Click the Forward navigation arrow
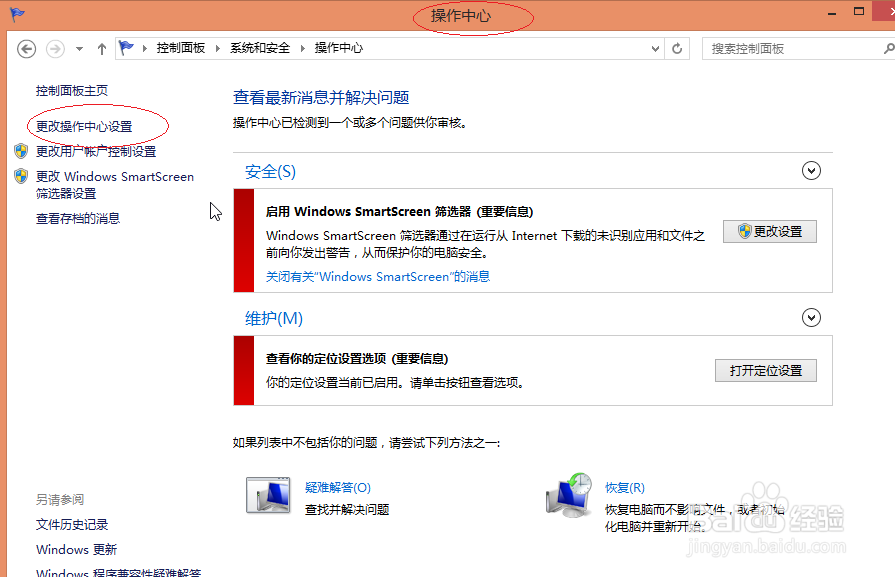The width and height of the screenshot is (895, 577). tap(55, 49)
